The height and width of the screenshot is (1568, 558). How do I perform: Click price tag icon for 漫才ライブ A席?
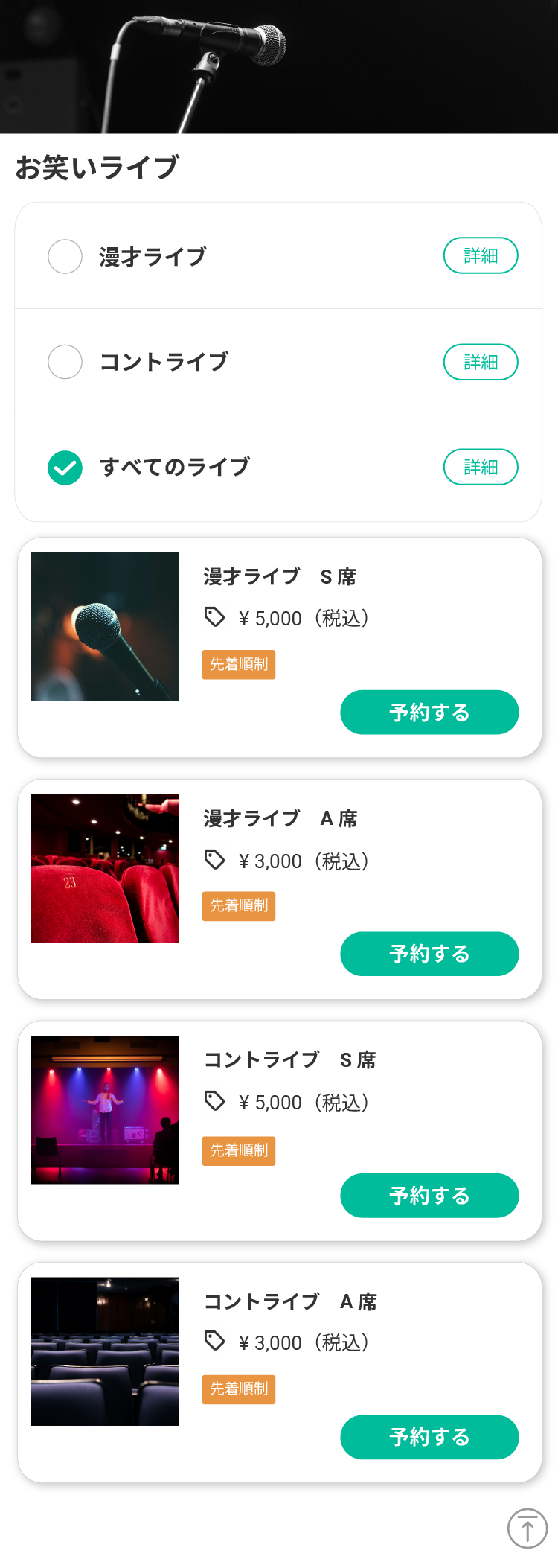pyautogui.click(x=214, y=860)
